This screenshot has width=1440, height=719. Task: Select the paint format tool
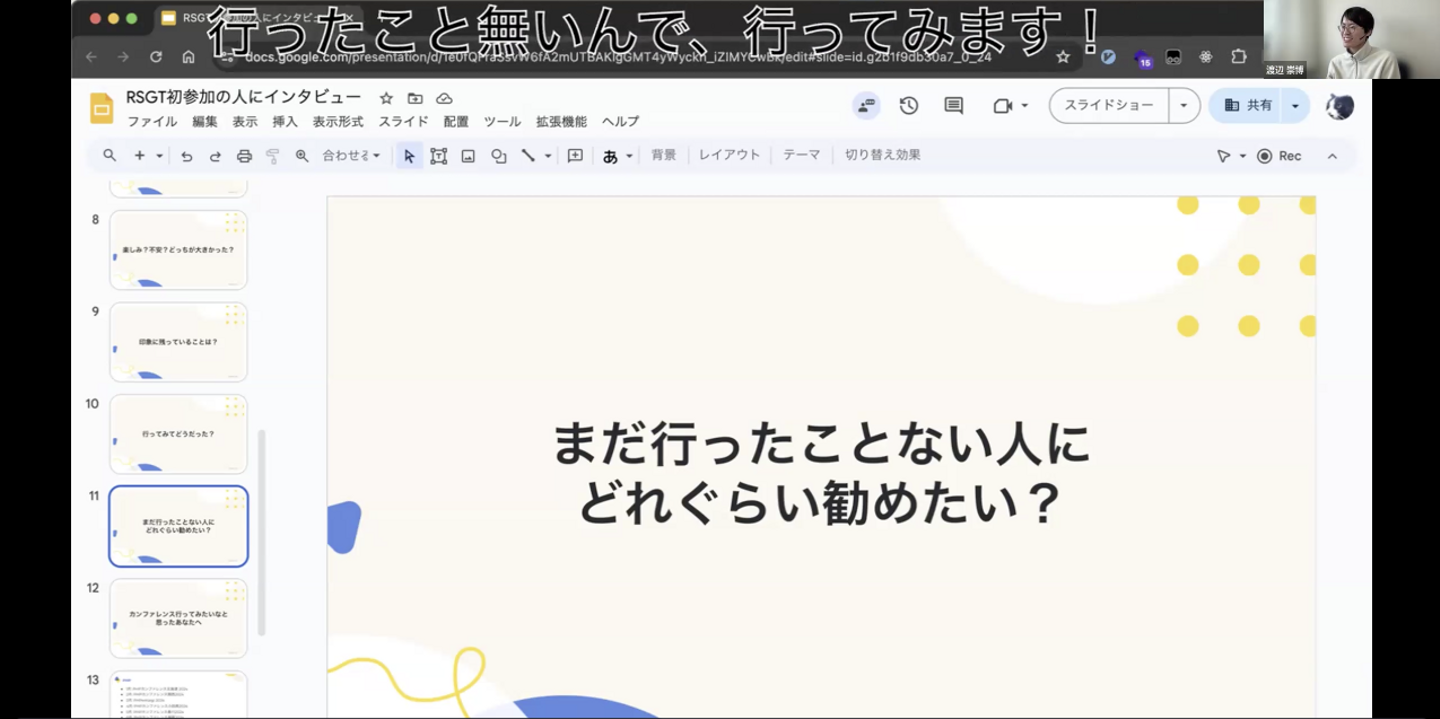tap(273, 156)
